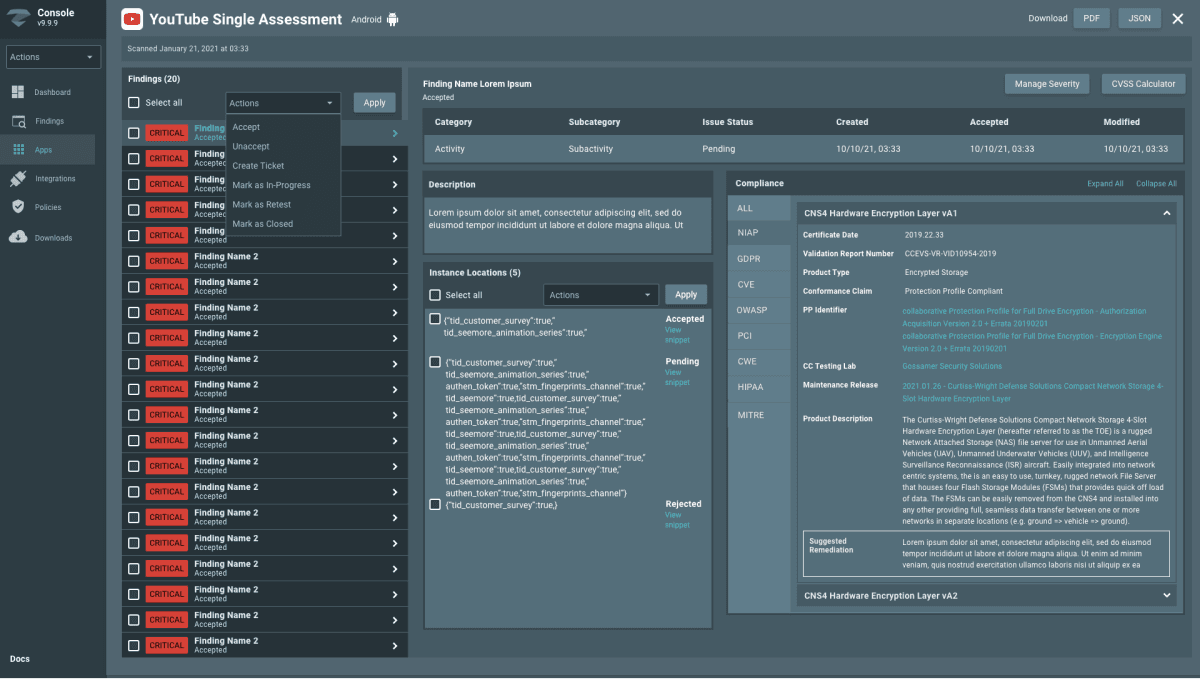Check the Select all box in Instance Locations
The height and width of the screenshot is (679, 1200).
(x=436, y=294)
